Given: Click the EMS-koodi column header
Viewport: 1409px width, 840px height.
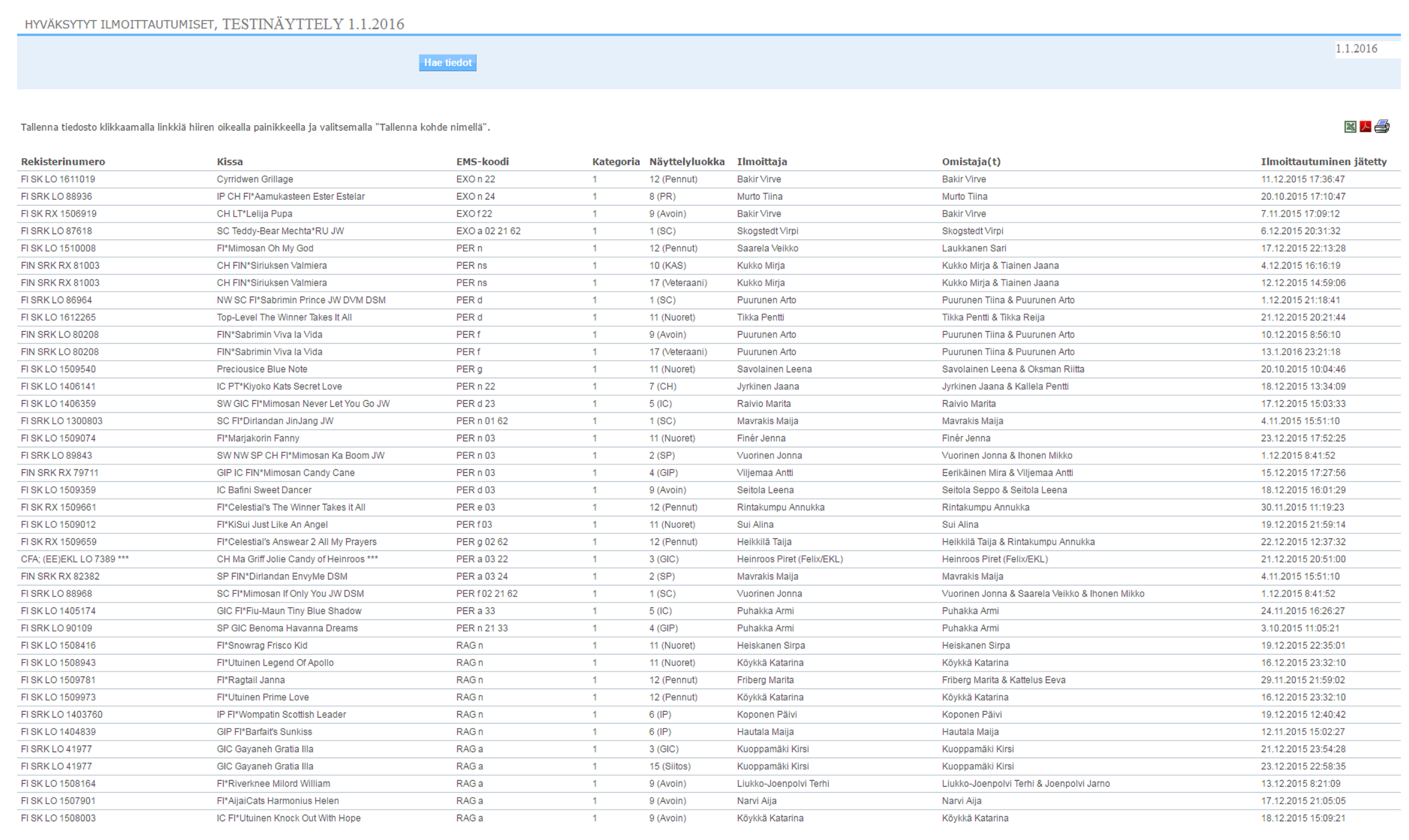Looking at the screenshot, I should pyautogui.click(x=483, y=162).
